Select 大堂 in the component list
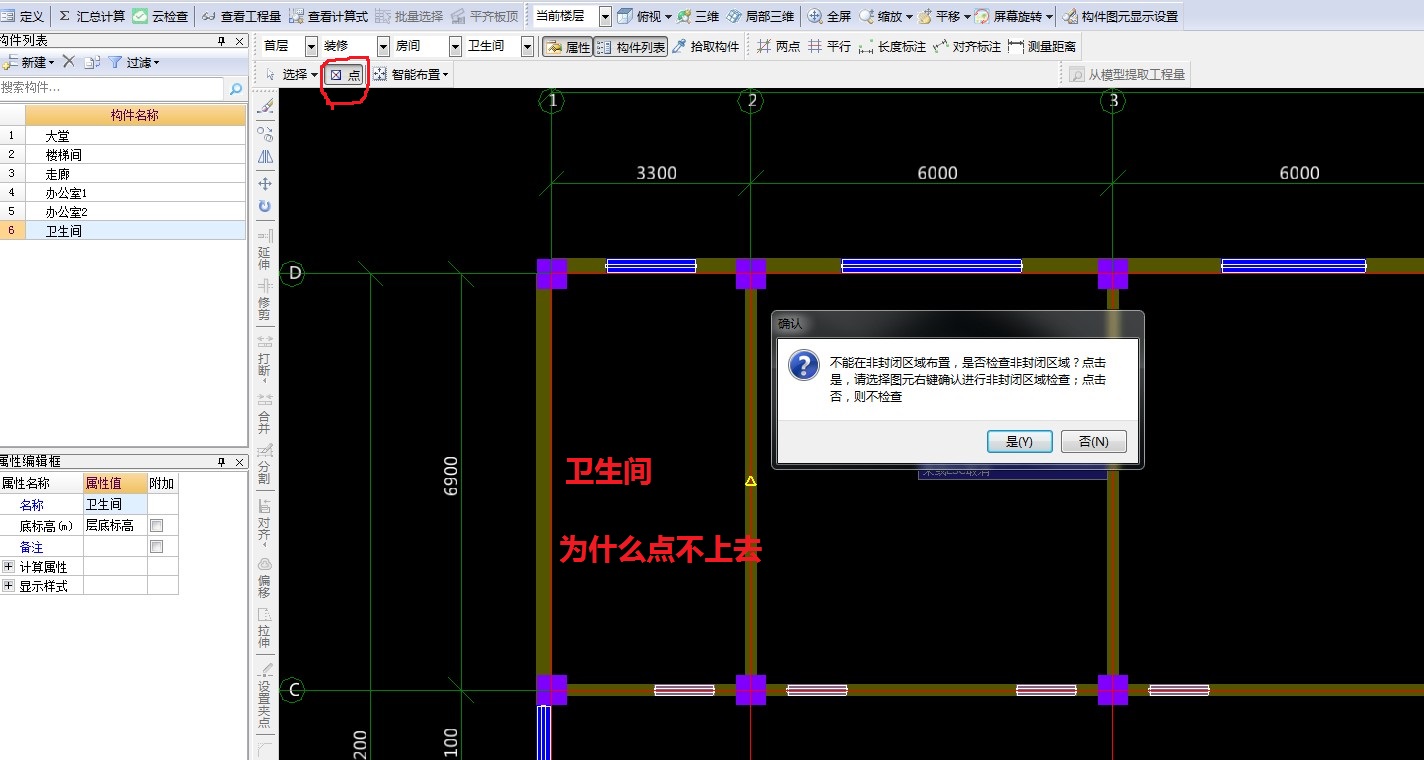 134,135
